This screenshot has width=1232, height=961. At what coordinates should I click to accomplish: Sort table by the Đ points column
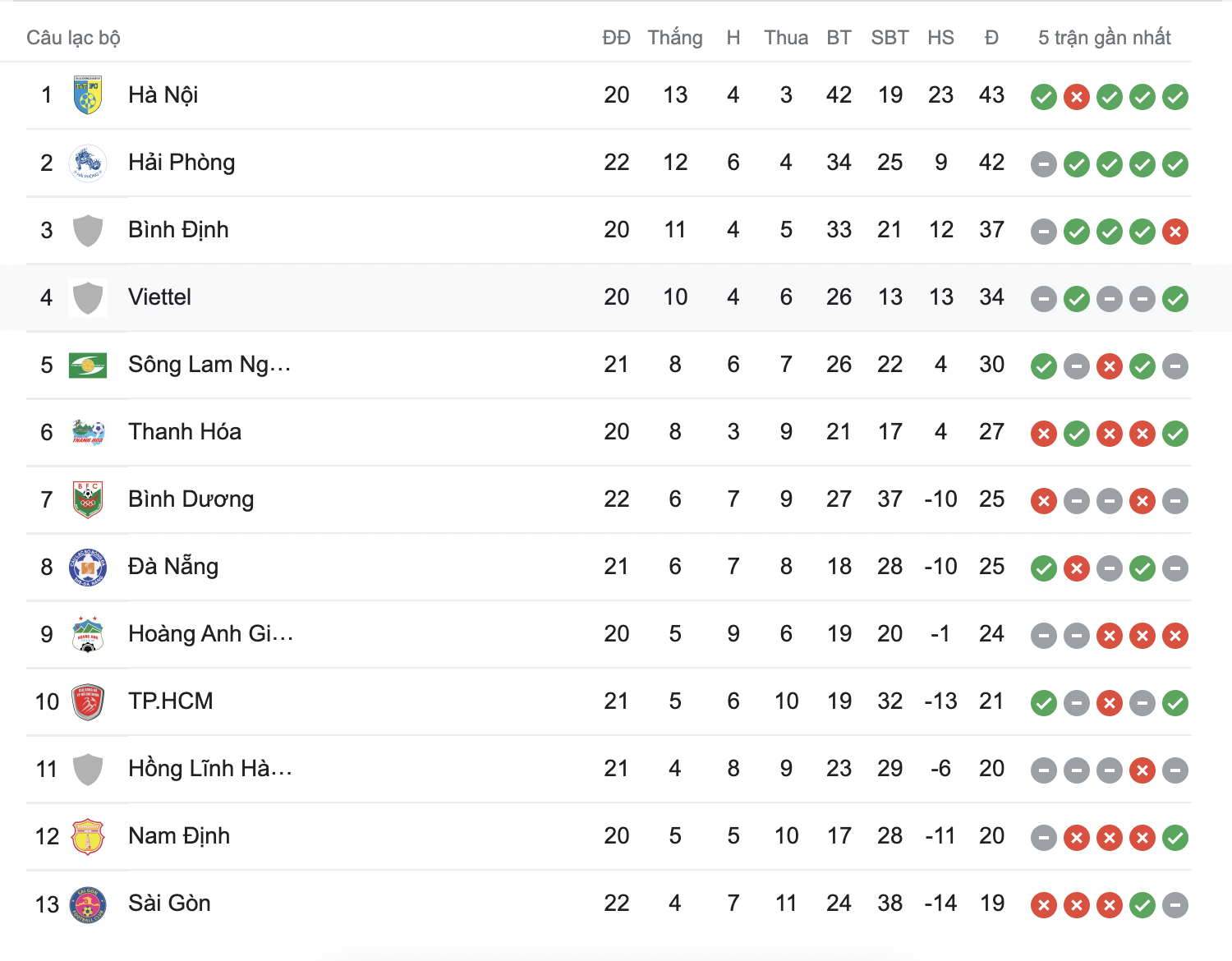[991, 37]
